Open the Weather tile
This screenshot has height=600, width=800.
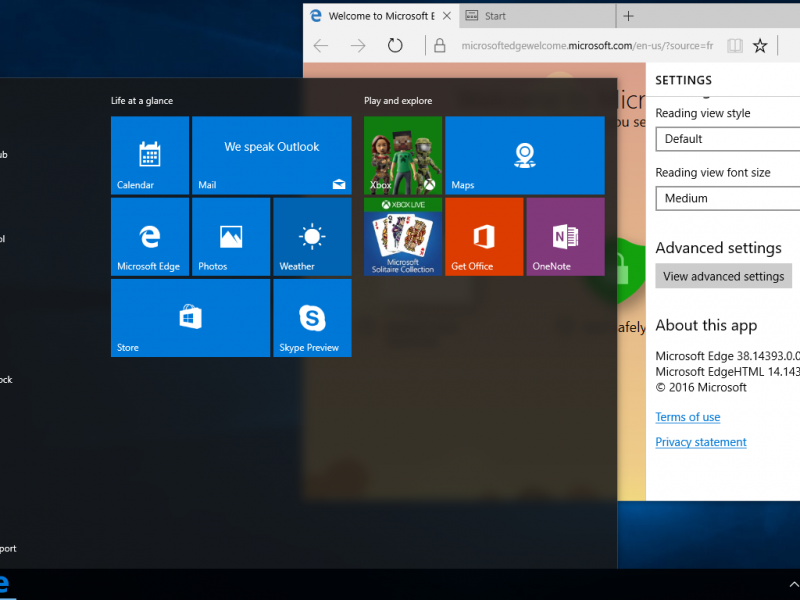312,237
